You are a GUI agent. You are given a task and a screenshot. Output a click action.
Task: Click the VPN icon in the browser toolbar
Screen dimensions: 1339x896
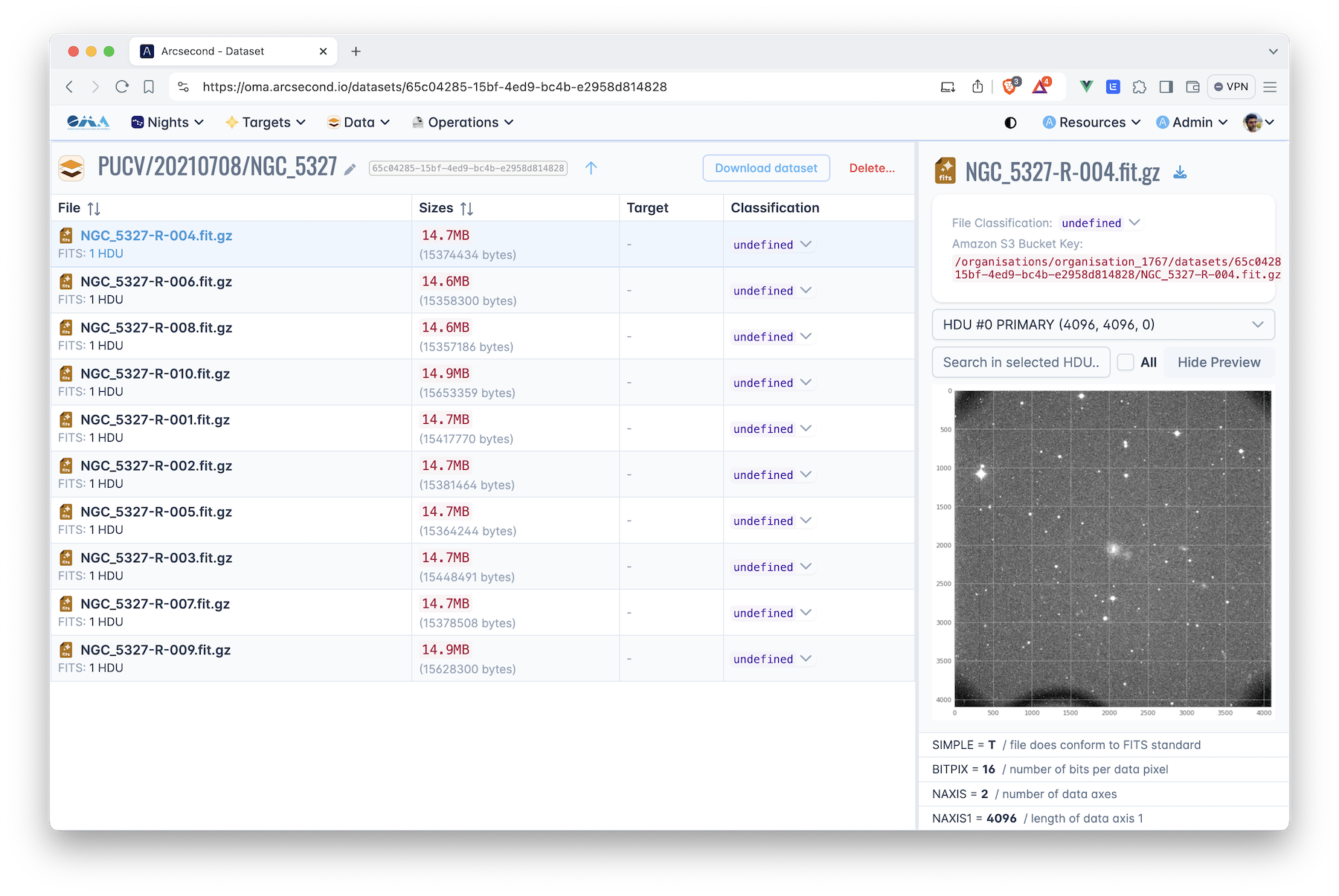[x=1231, y=86]
